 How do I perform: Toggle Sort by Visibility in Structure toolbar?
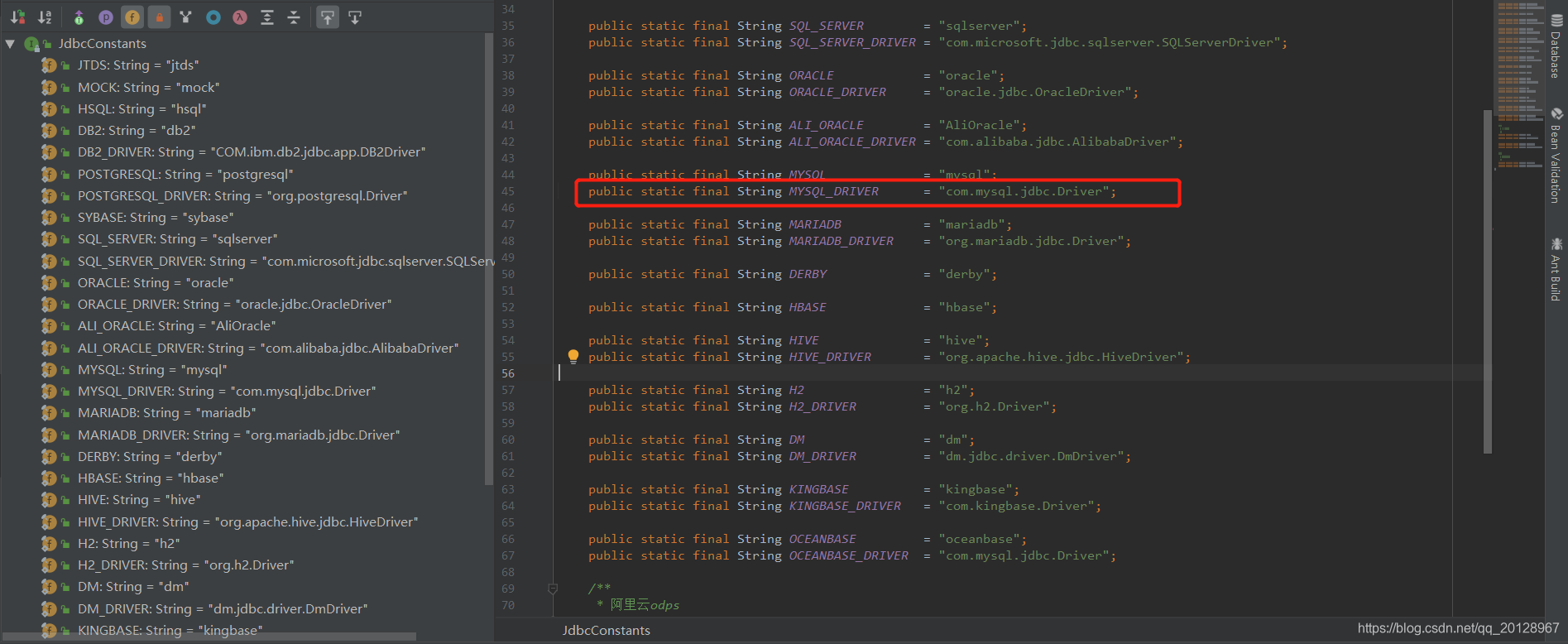(18, 17)
